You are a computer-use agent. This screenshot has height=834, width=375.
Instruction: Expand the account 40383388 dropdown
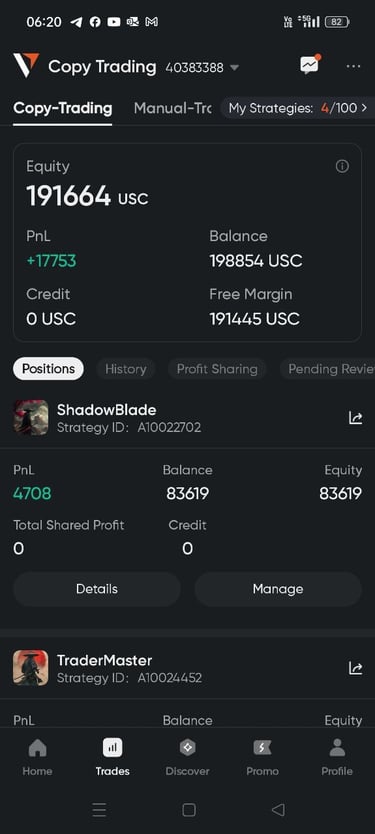click(234, 68)
